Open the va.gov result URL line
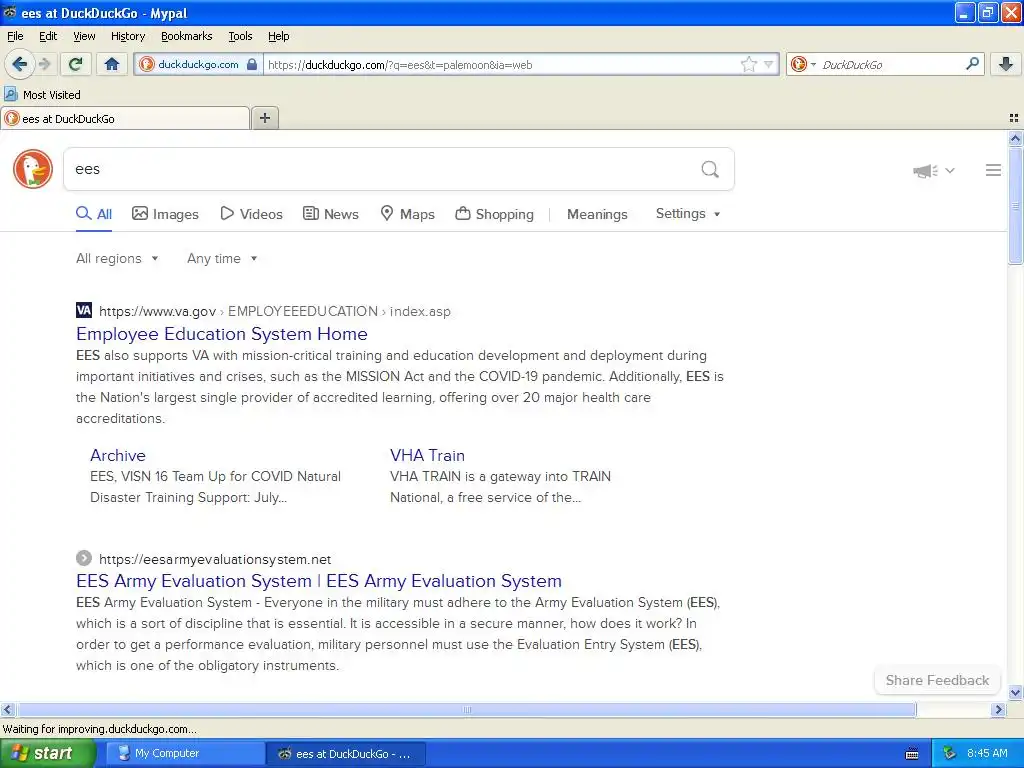 275,312
